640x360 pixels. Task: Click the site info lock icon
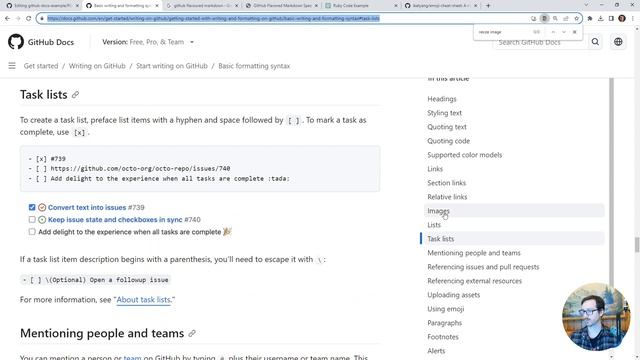[42, 18]
